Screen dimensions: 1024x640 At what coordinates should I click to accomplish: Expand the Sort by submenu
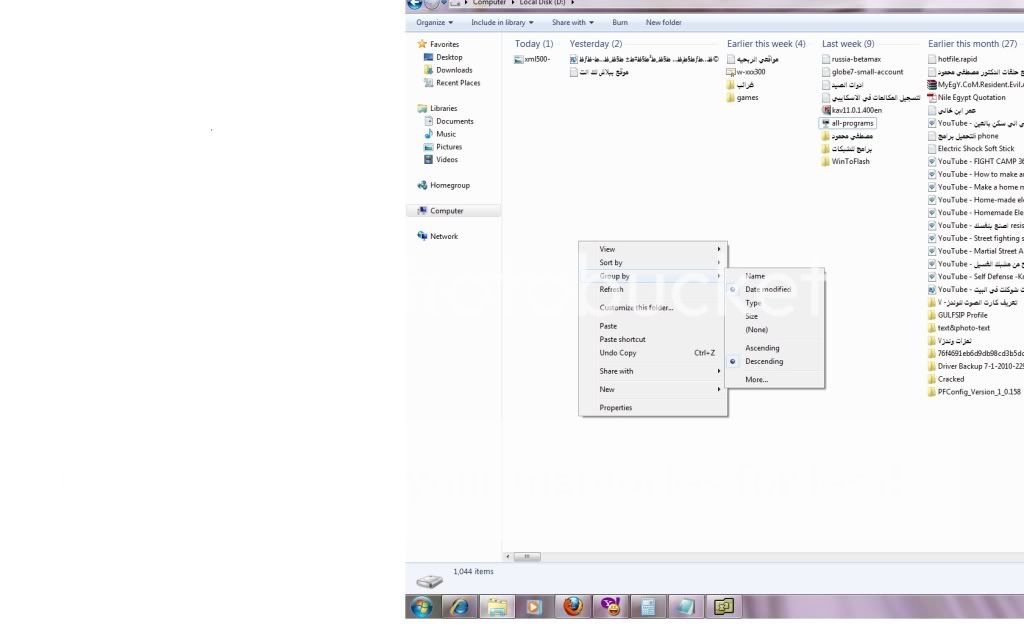click(x=653, y=263)
